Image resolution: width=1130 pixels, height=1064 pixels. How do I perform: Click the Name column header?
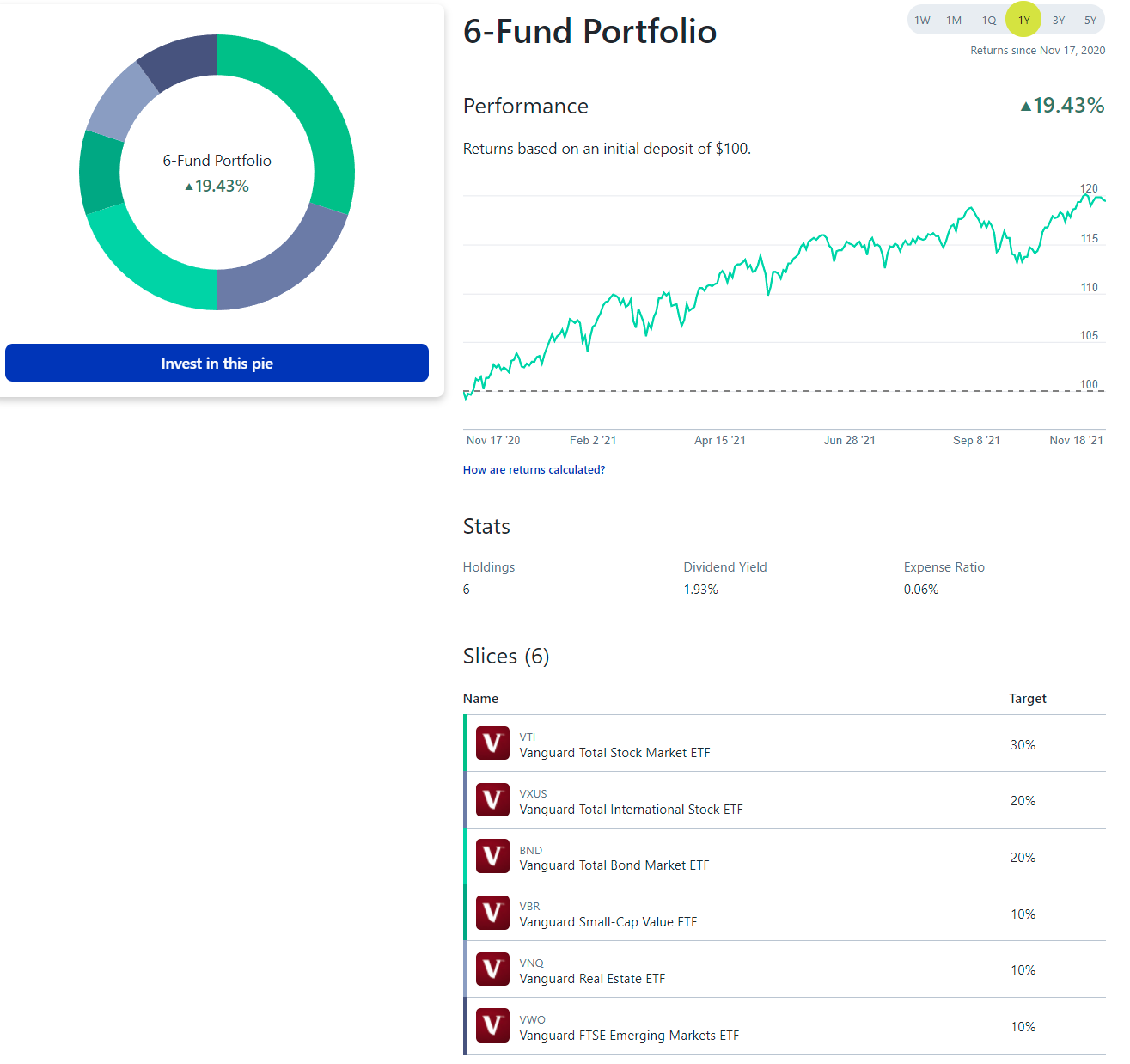(x=480, y=699)
